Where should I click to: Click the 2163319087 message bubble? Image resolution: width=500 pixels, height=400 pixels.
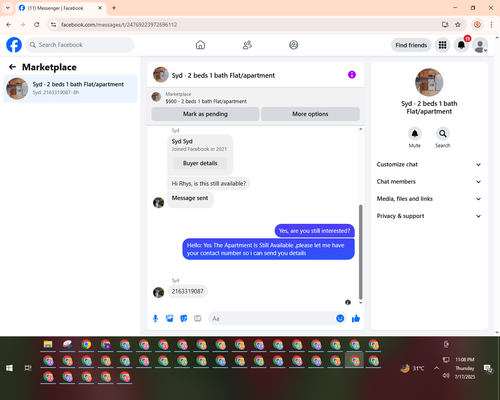point(187,291)
